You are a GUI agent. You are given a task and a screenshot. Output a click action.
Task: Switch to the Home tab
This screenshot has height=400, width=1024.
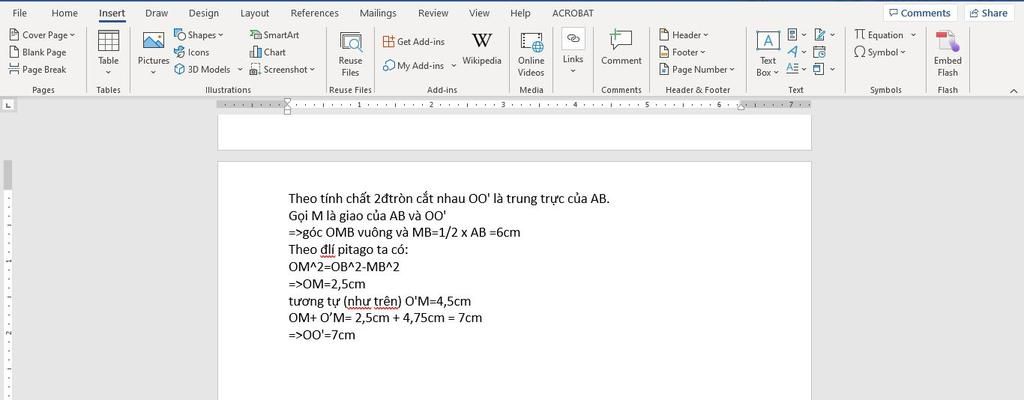click(64, 13)
